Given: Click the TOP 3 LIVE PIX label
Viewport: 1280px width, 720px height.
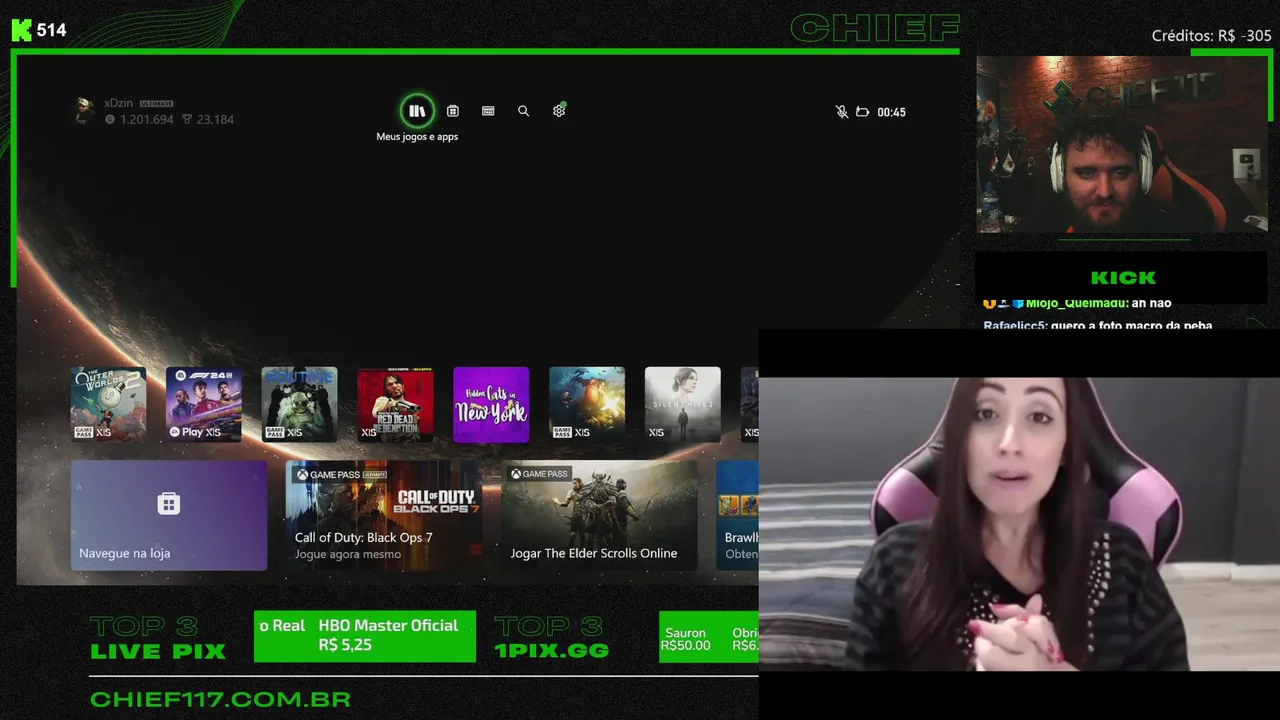Looking at the screenshot, I should 158,638.
